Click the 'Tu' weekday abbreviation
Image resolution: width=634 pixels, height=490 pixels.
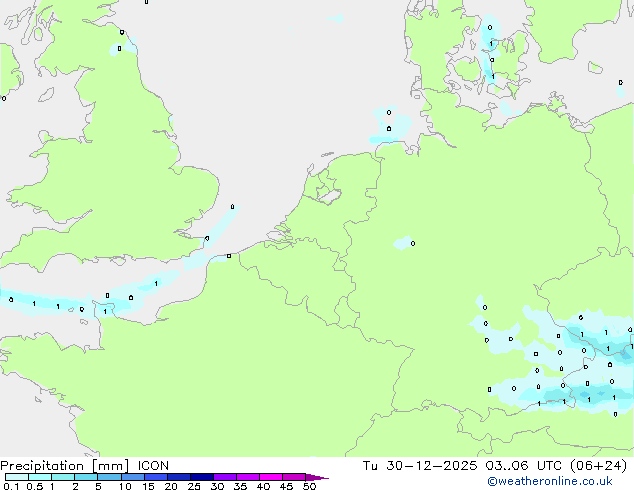tap(370, 466)
